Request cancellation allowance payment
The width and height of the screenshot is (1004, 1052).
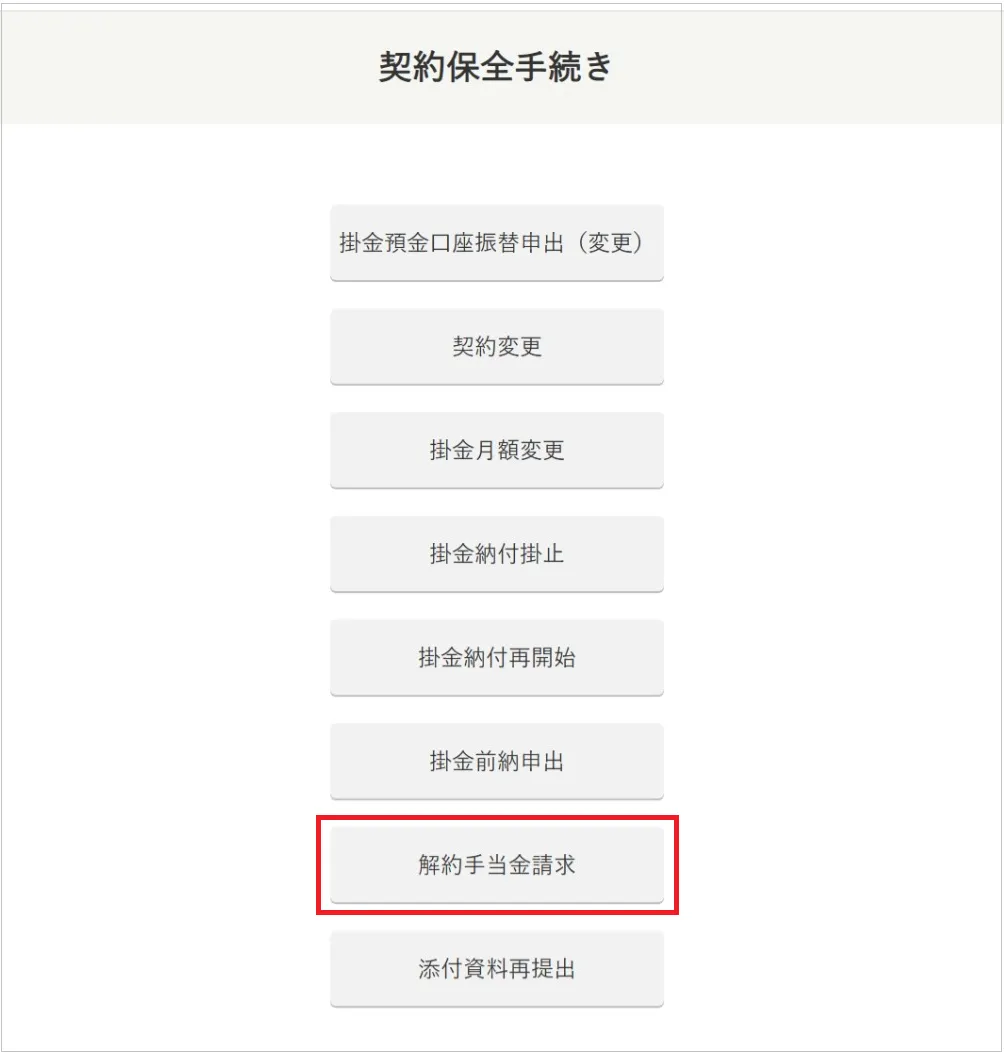click(x=496, y=865)
